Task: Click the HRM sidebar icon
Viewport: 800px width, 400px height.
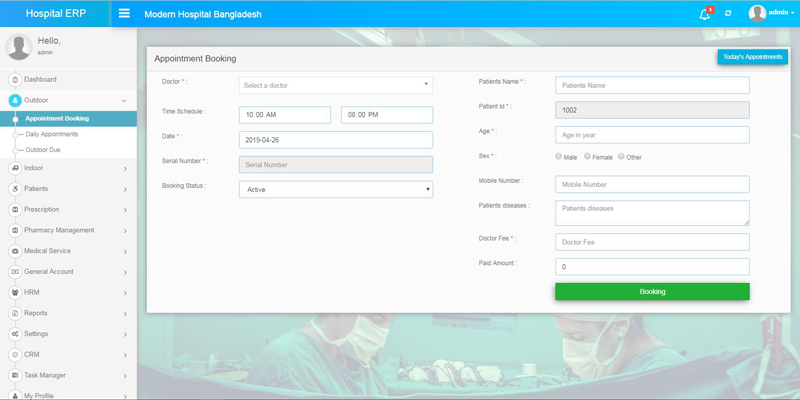Action: (15, 293)
